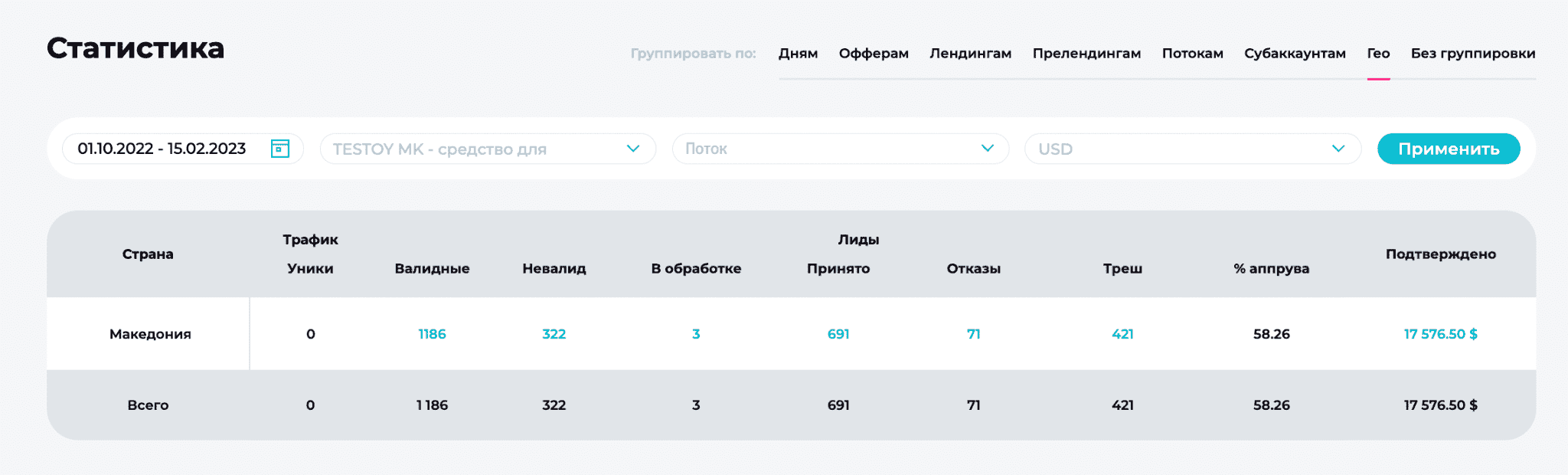Open rejected leads link 71 for Македония
This screenshot has width=1568, height=475.
tap(973, 334)
